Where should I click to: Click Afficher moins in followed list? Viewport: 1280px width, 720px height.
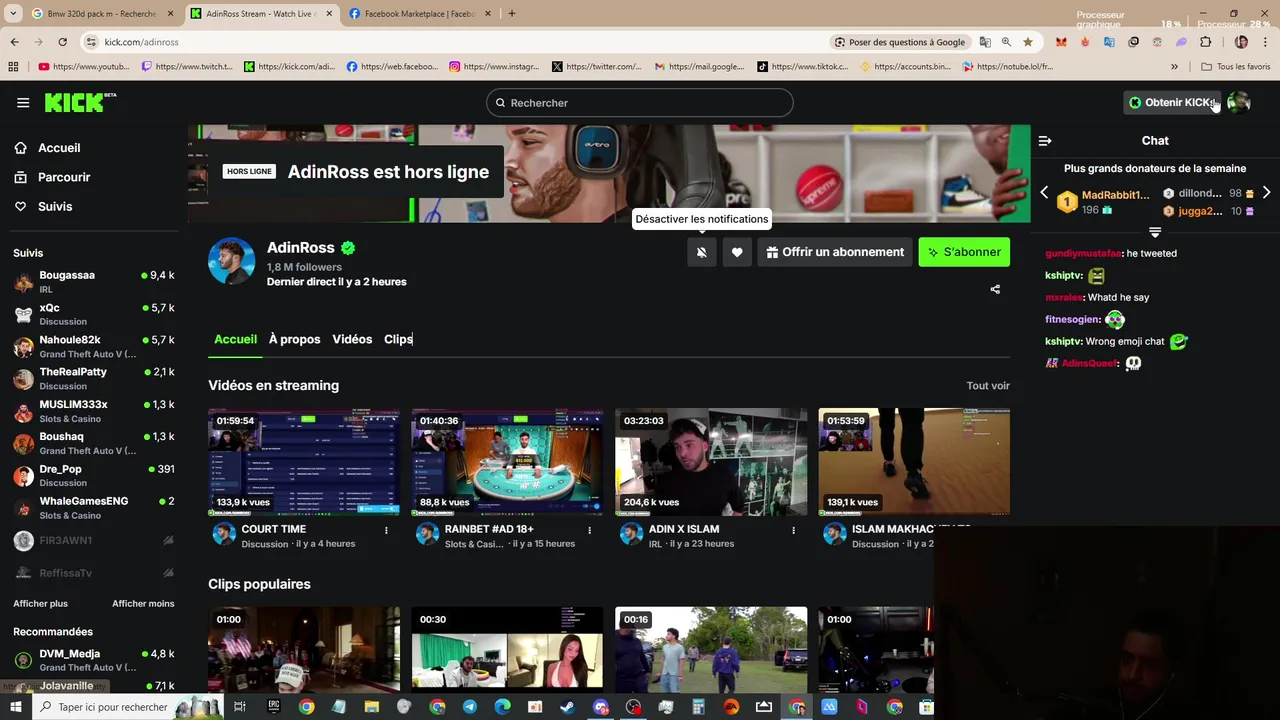click(143, 604)
